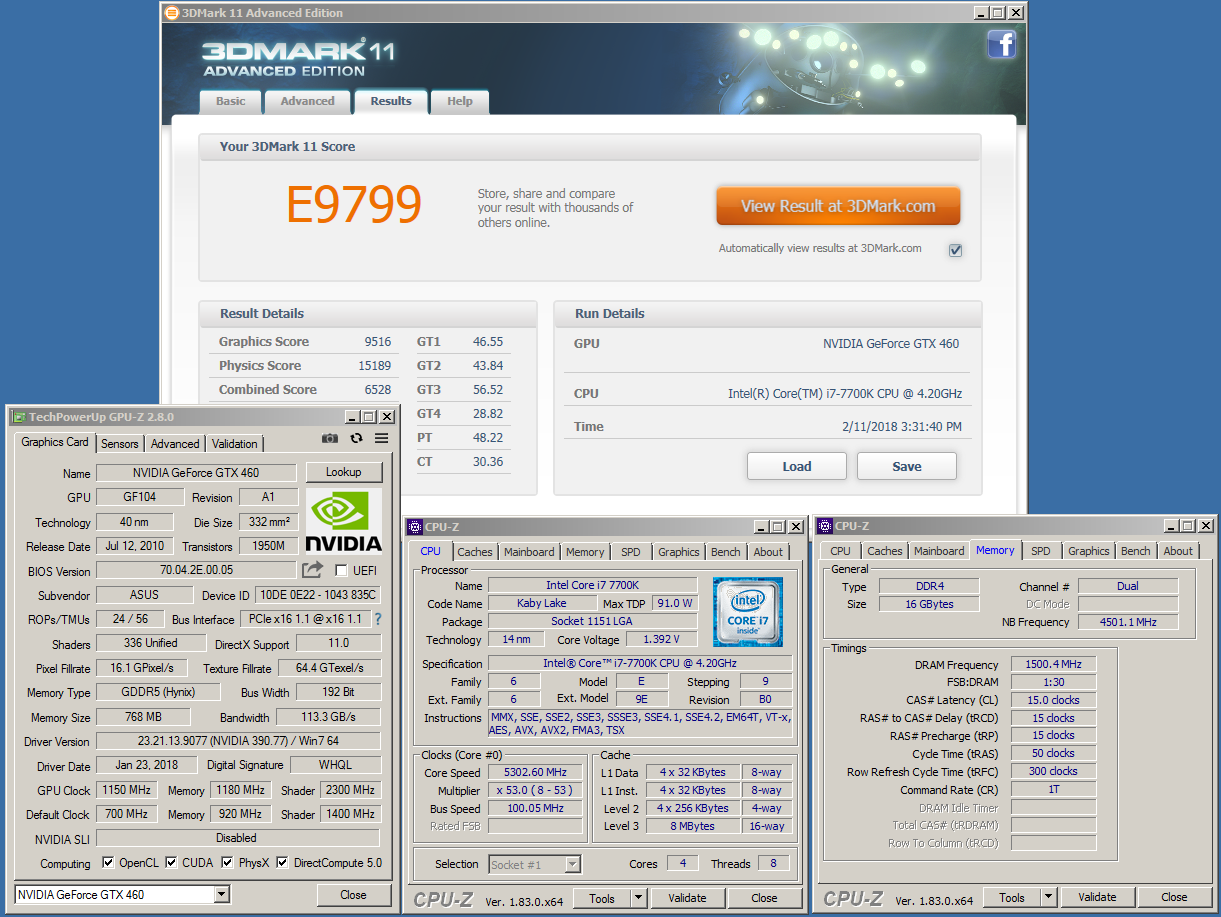This screenshot has width=1221, height=917.
Task: Open the Validation tab in GPU-Z
Action: [235, 443]
